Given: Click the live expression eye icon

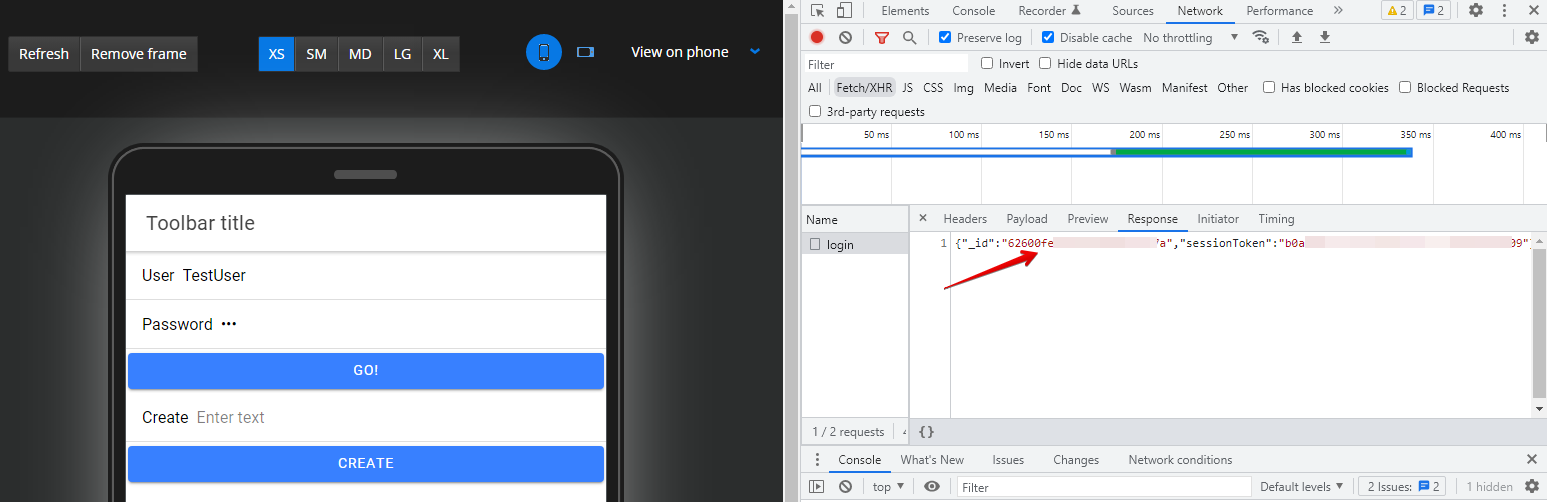Looking at the screenshot, I should coord(932,487).
